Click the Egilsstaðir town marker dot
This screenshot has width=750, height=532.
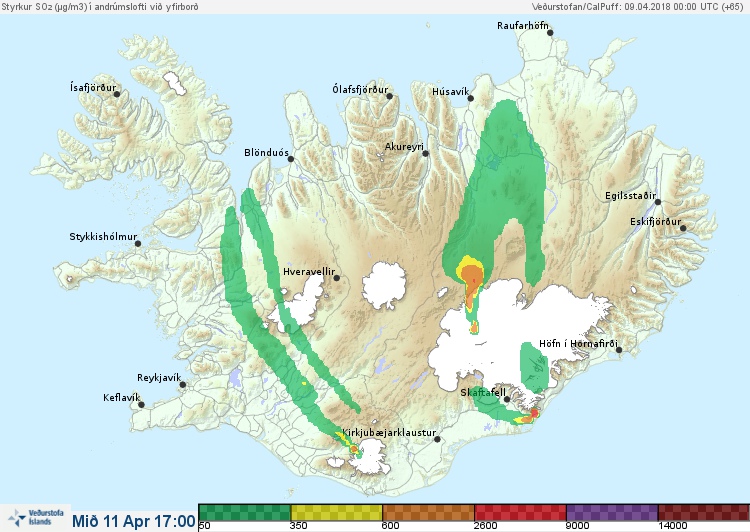[x=658, y=202]
